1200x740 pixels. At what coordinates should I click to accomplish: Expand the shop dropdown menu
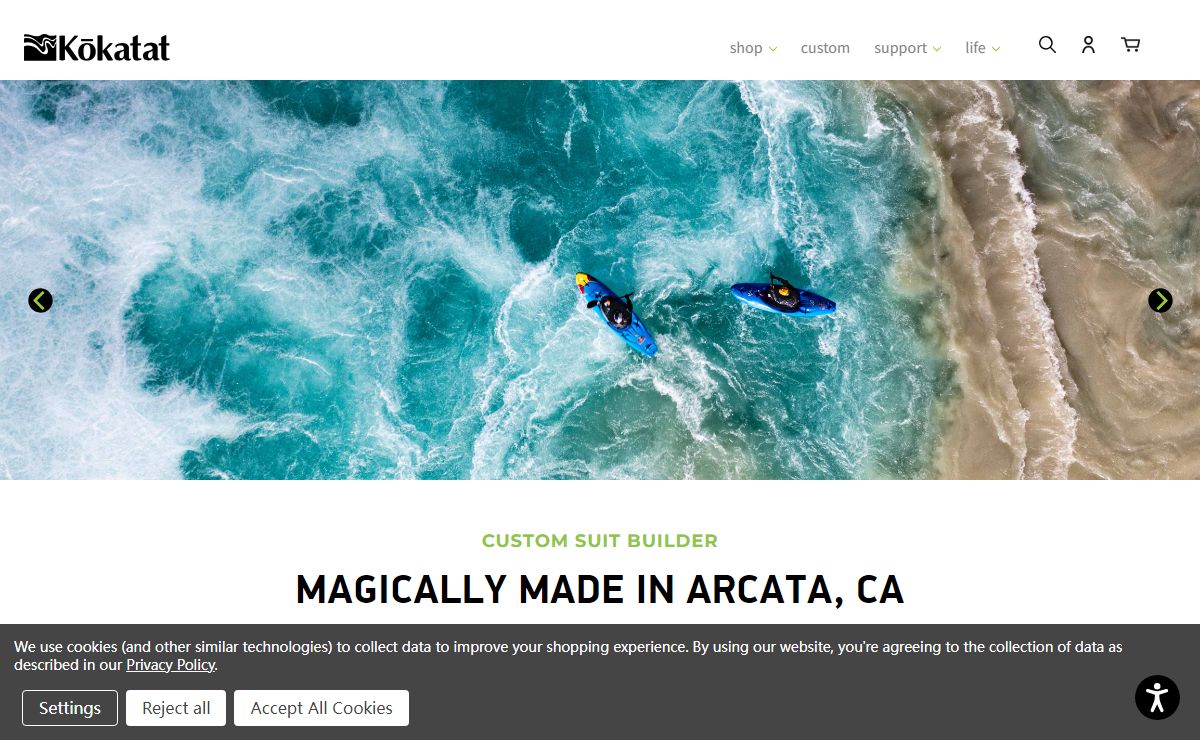[x=753, y=48]
